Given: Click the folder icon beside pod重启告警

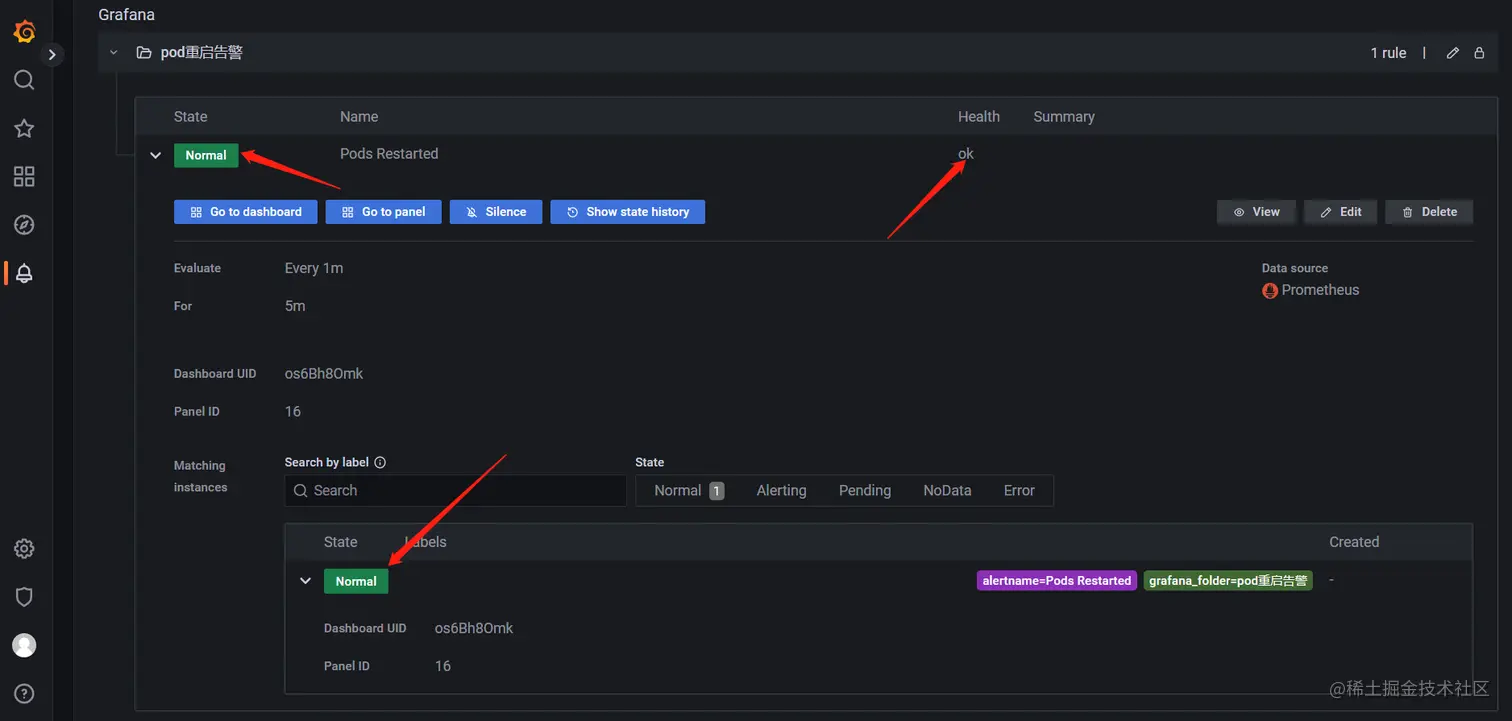Looking at the screenshot, I should pos(144,52).
